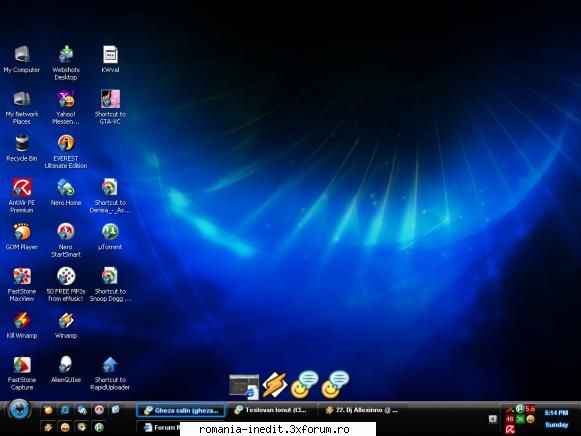Click the AntiVir umbrella tray icon

[510, 430]
